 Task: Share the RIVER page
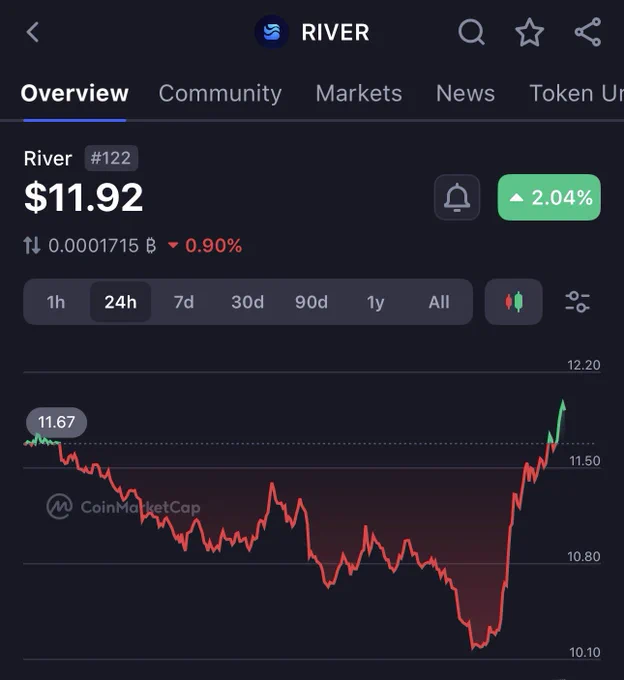tap(588, 32)
